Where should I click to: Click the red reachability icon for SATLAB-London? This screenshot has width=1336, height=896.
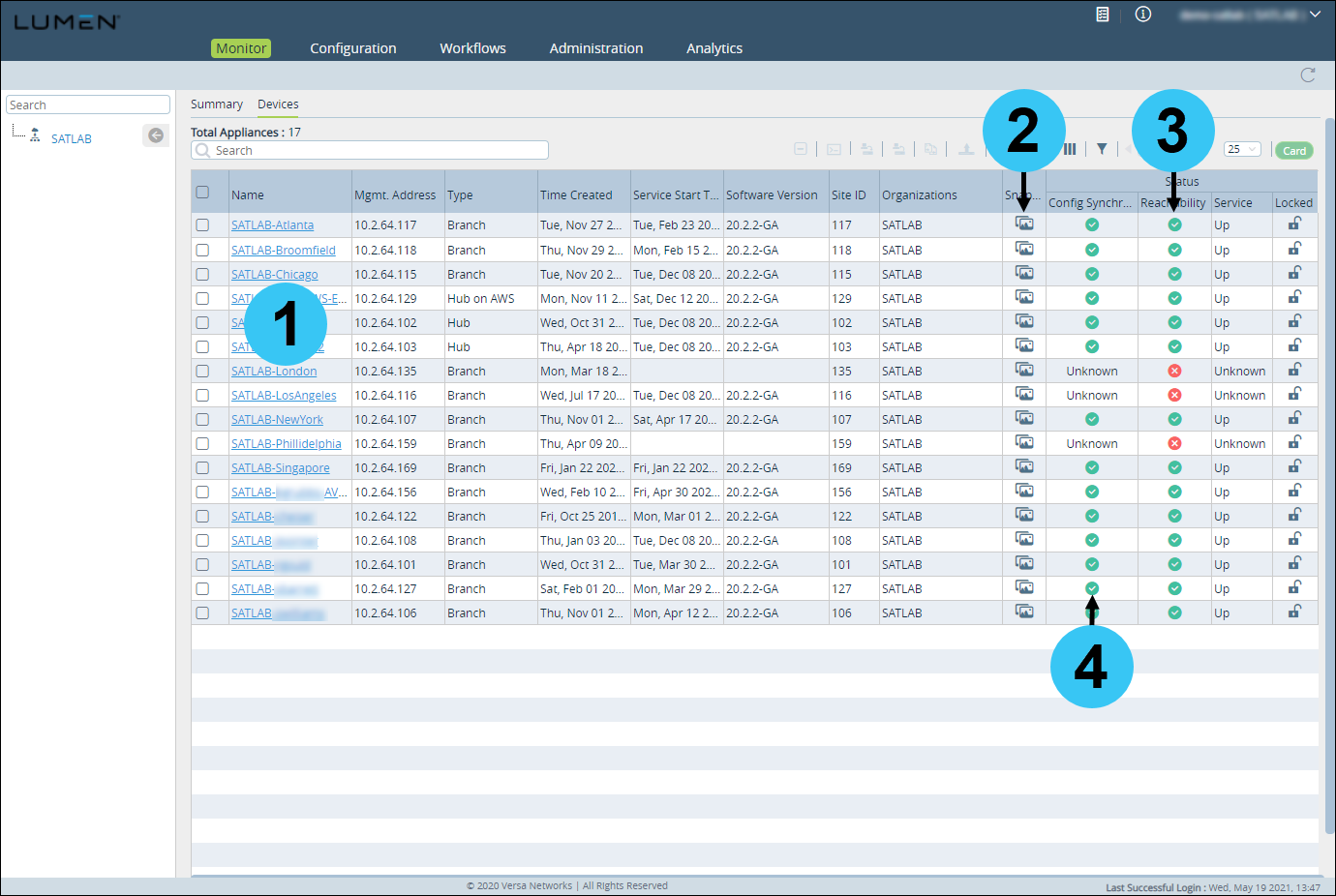tap(1174, 371)
